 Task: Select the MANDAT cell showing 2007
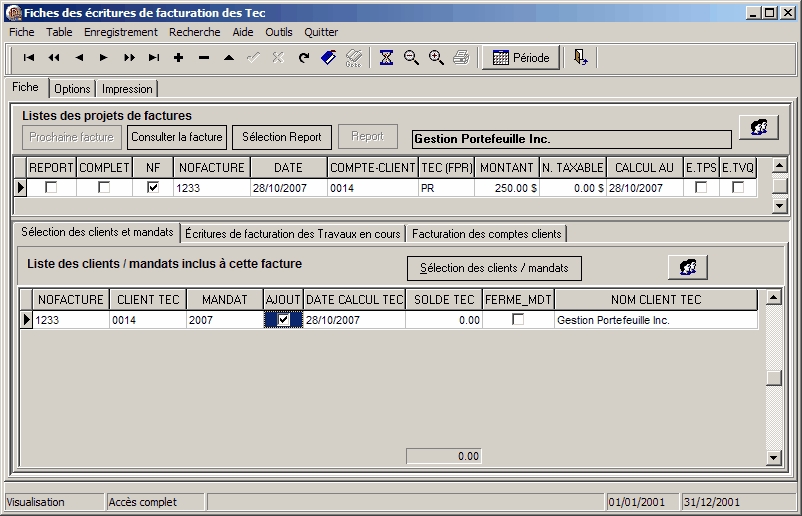pyautogui.click(x=224, y=321)
